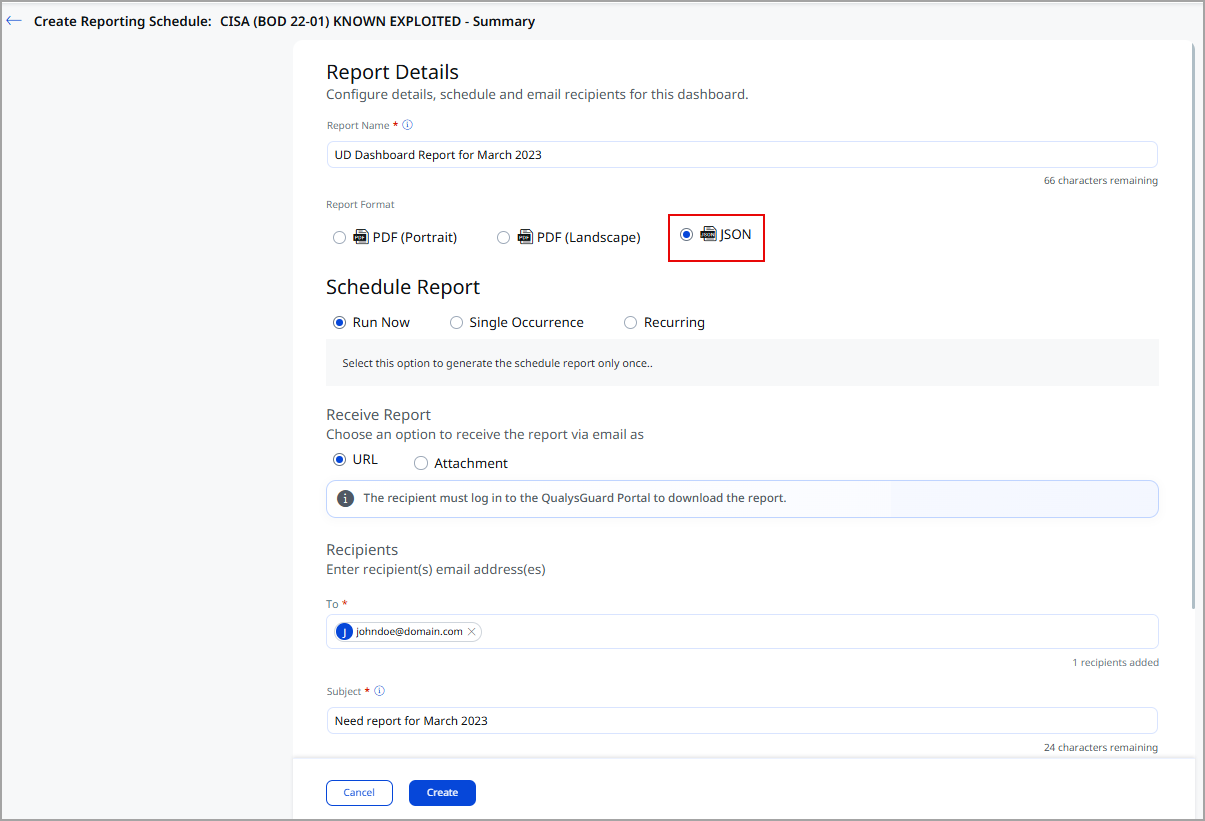Click the "Schedule Report" heading
The width and height of the screenshot is (1205, 821).
tap(403, 287)
